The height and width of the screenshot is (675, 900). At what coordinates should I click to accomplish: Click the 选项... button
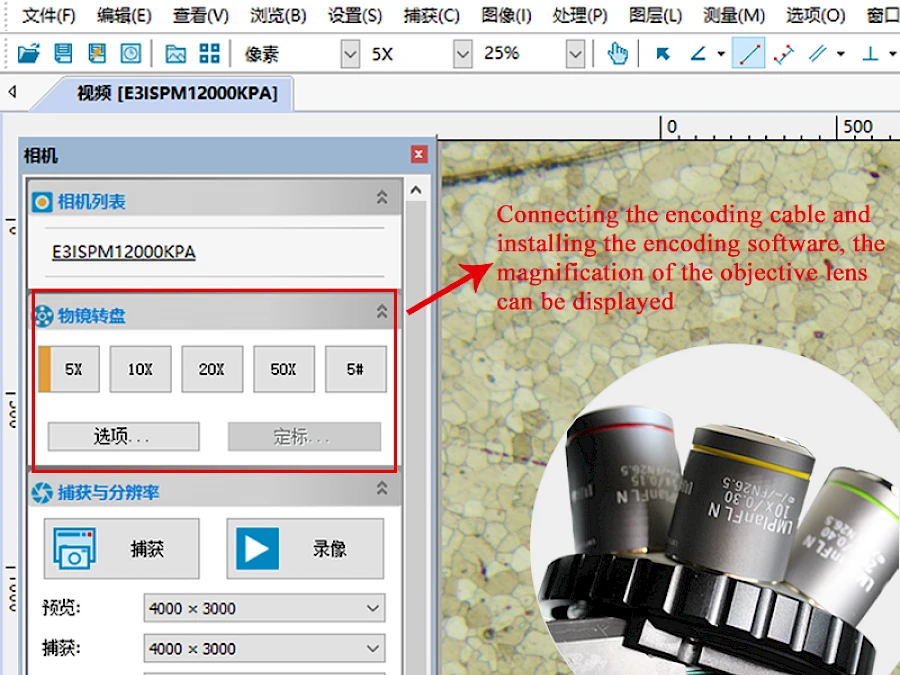pos(123,437)
